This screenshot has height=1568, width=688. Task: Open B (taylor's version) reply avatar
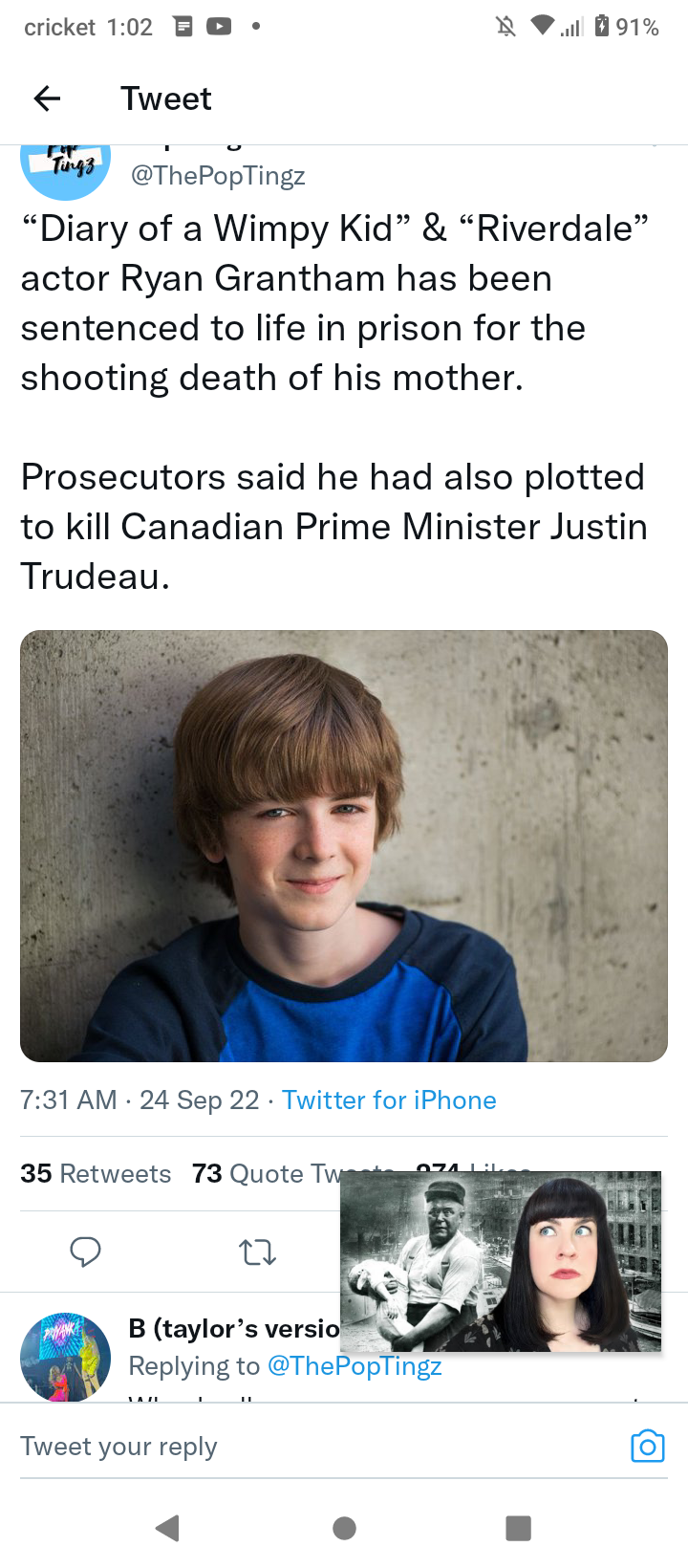pos(65,1357)
